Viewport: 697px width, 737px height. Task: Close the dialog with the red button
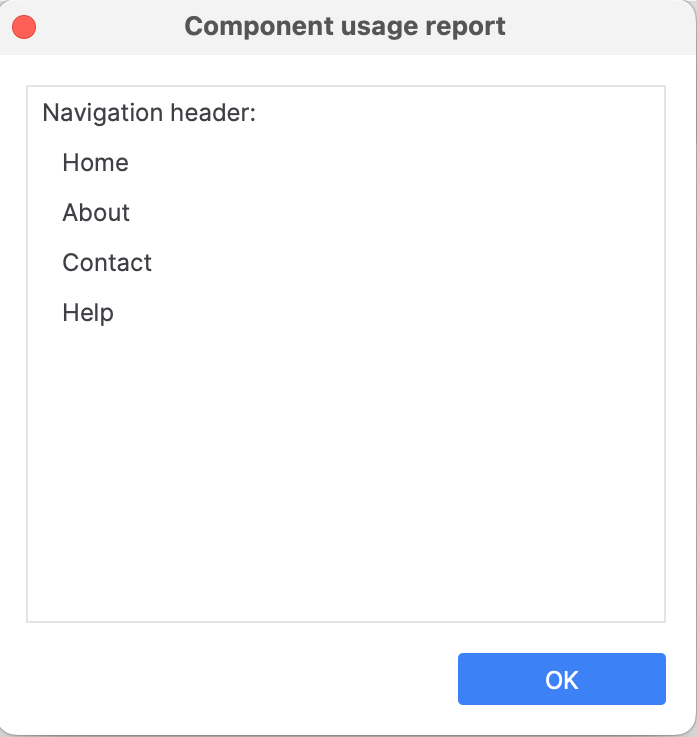24,27
